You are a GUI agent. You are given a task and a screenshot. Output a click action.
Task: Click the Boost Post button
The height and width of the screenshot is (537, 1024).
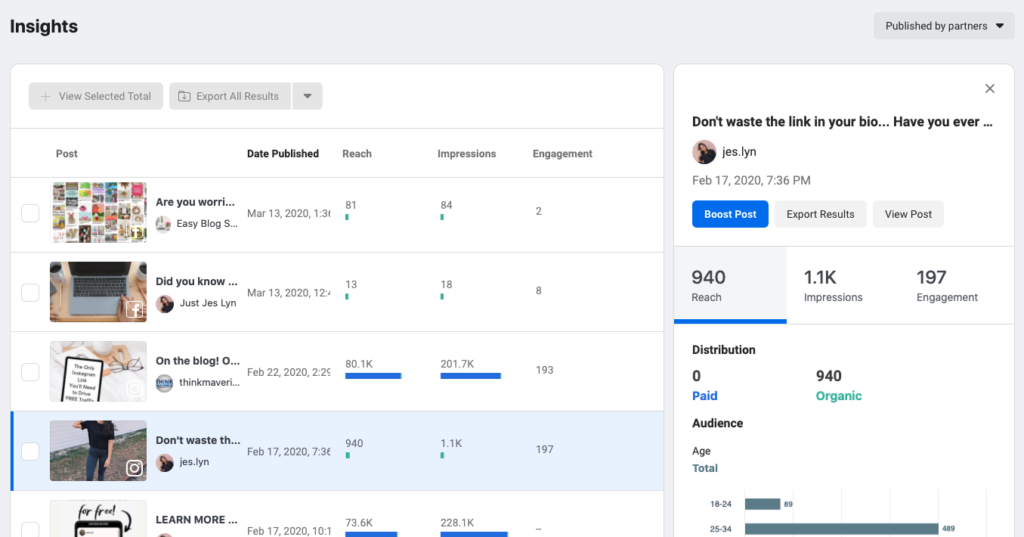tap(729, 214)
